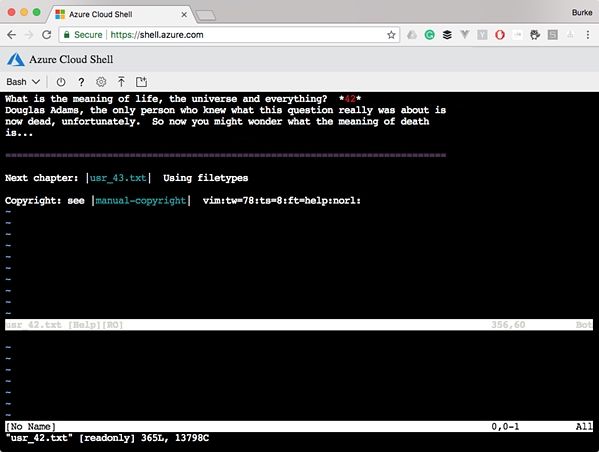Close the Azure Cloud Shell tab

coord(184,15)
